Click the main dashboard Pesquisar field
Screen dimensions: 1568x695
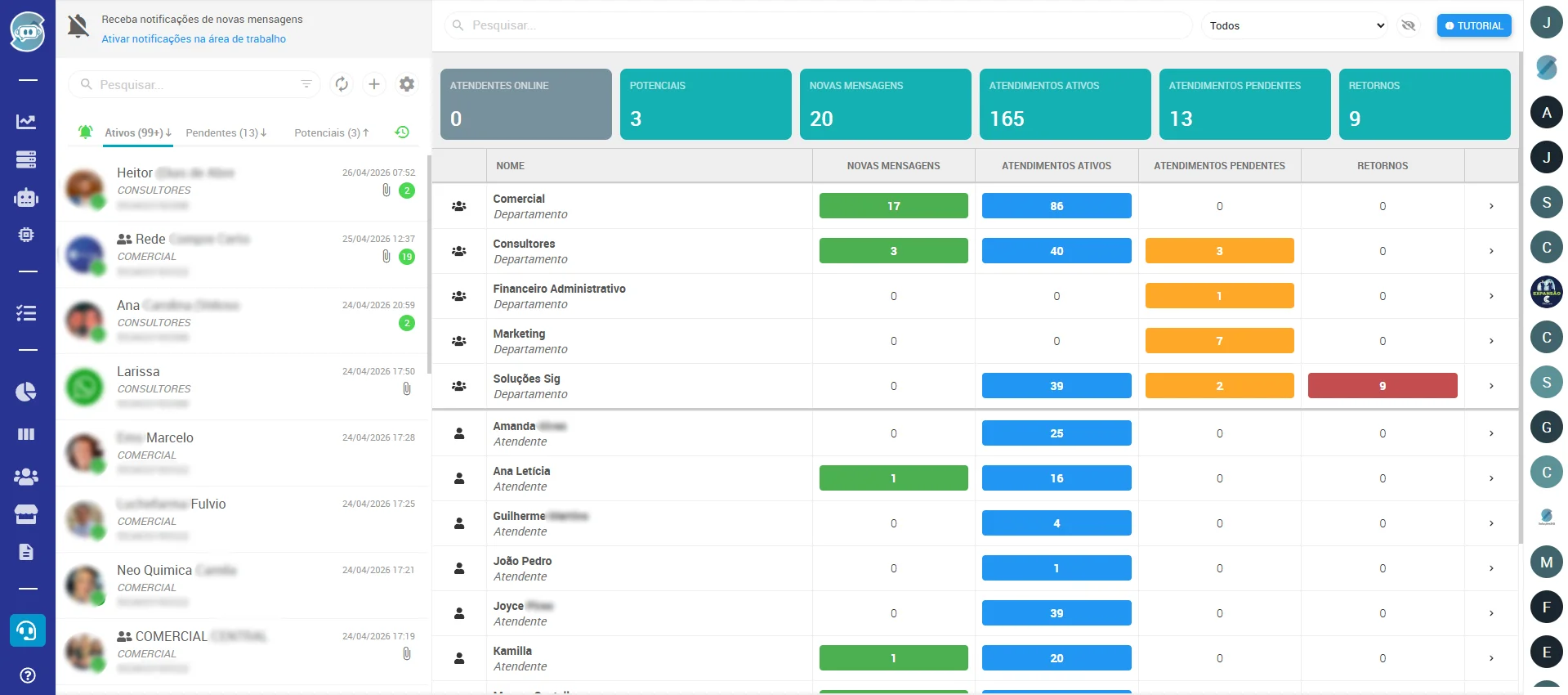[819, 25]
